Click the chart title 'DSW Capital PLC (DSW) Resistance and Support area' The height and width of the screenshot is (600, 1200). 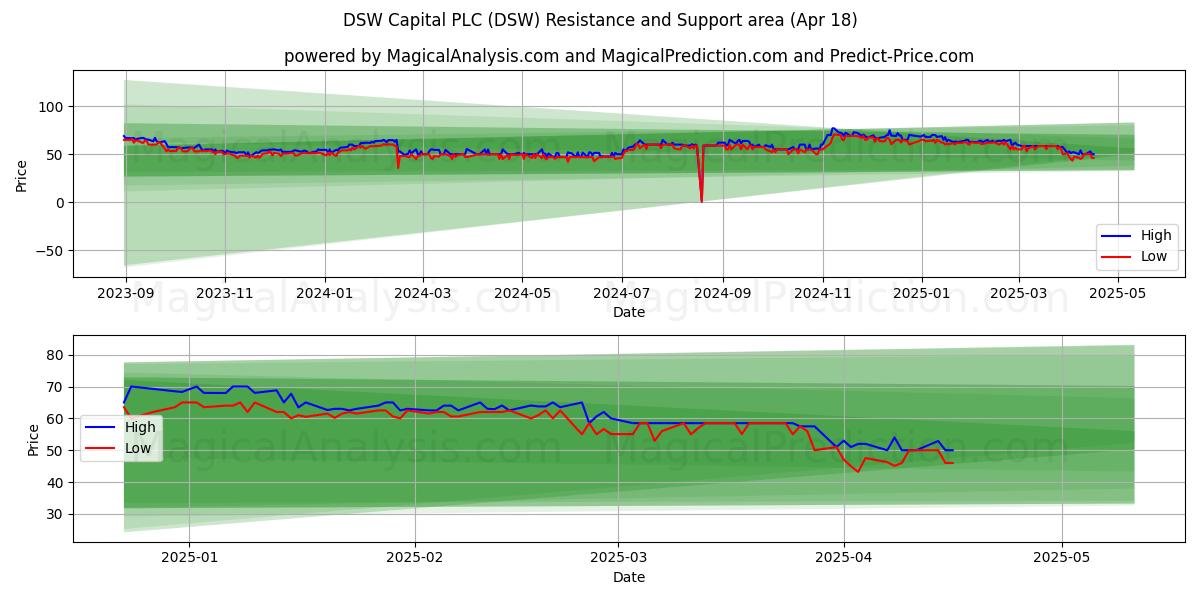[x=600, y=20]
